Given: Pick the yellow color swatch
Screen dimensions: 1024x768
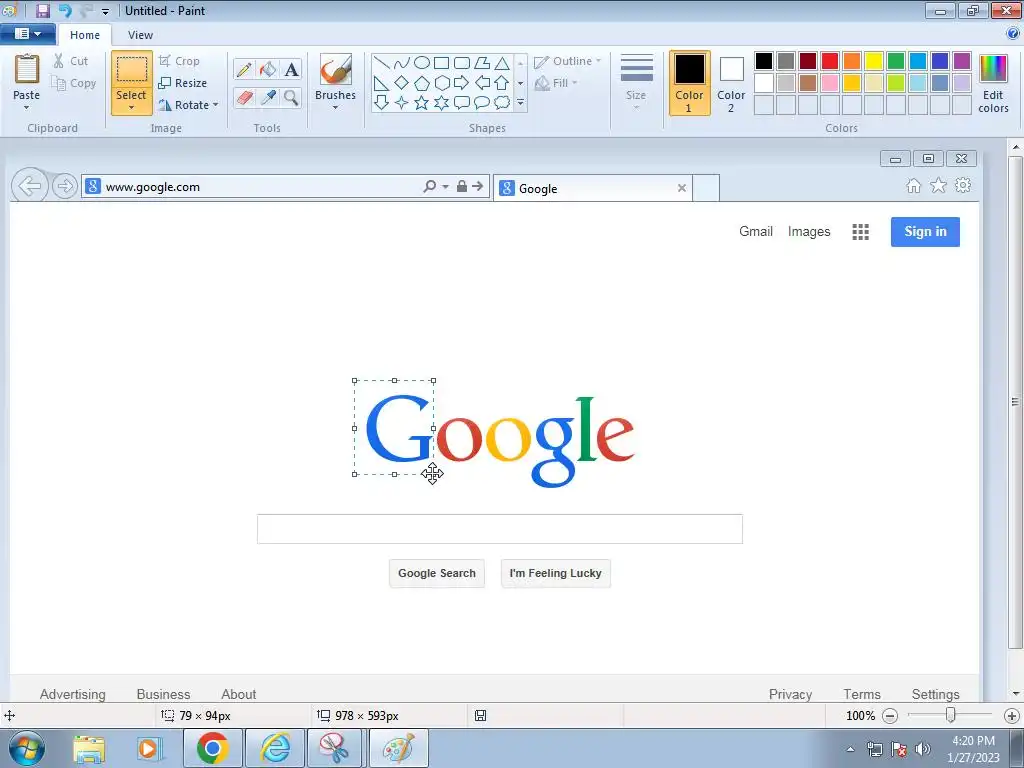Looking at the screenshot, I should tap(873, 61).
